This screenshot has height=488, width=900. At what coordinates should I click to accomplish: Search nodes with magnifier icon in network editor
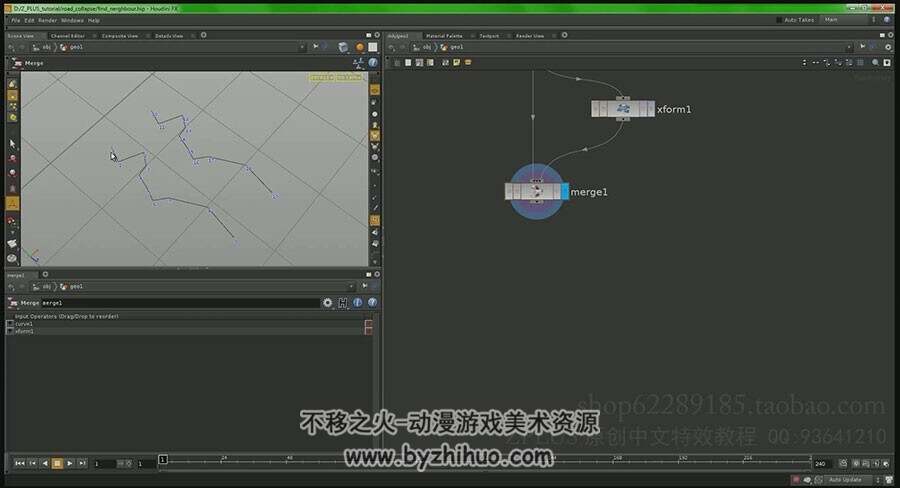point(875,63)
